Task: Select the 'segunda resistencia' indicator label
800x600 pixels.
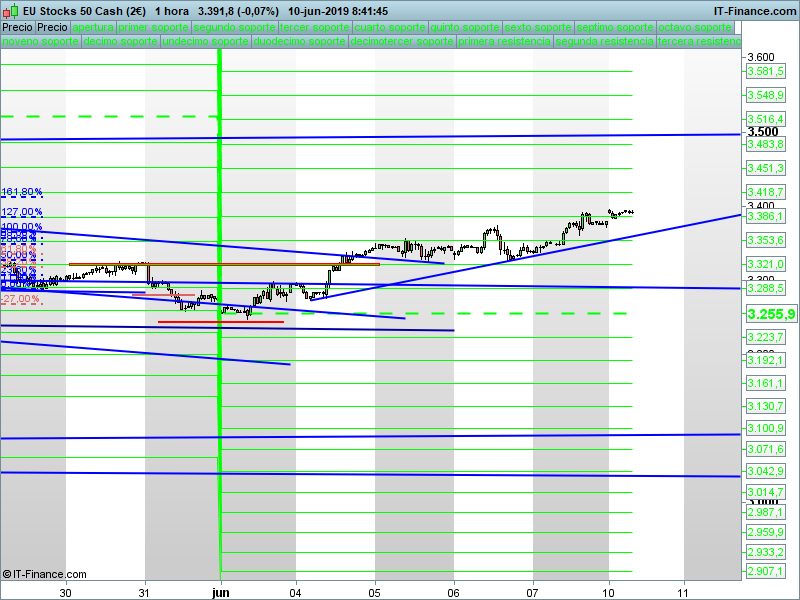Action: [605, 42]
